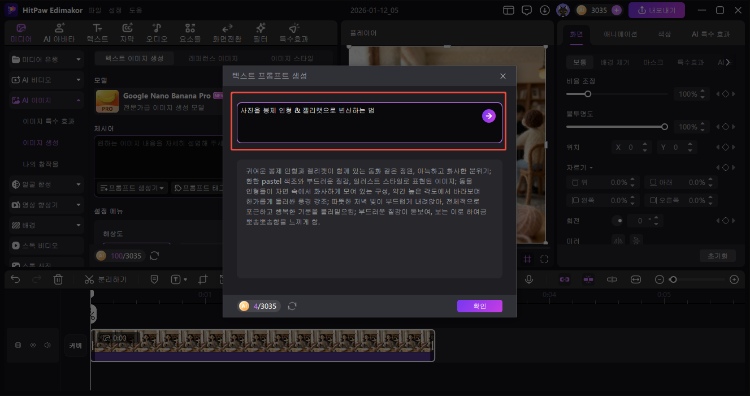The image size is (750, 396).
Task: Select the 텍스트 이미지 생성 tab
Action: (134, 58)
